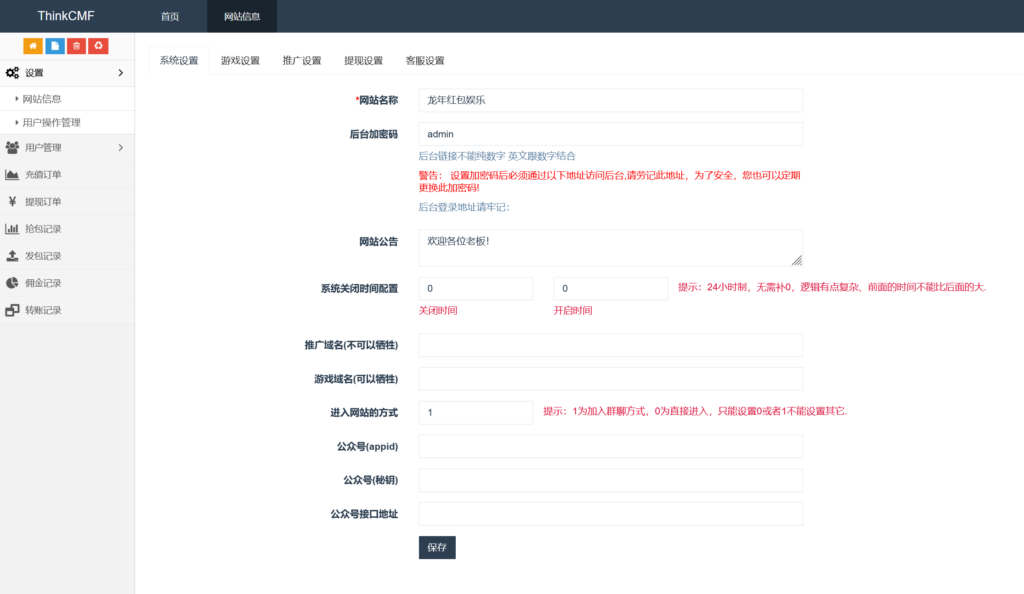Click the orange home shortcut icon
Screen dimensions: 1024x594
click(x=33, y=46)
